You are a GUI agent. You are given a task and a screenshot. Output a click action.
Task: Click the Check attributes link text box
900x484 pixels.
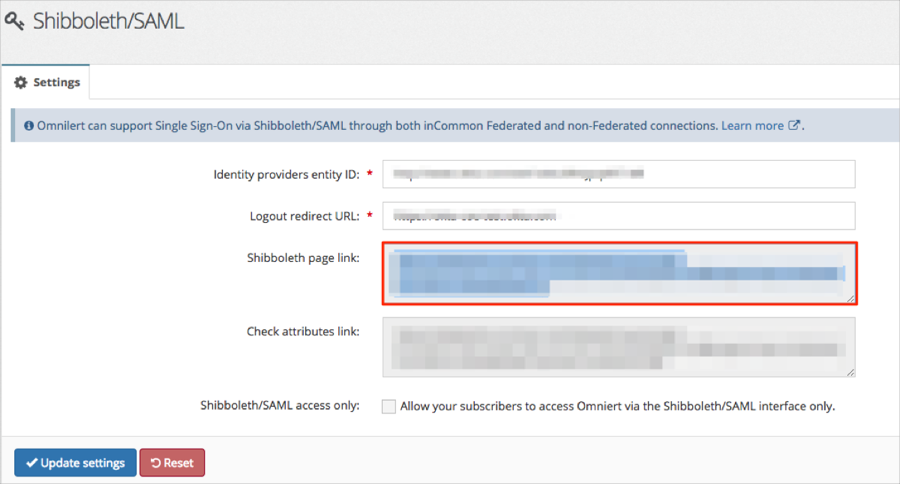pyautogui.click(x=618, y=347)
